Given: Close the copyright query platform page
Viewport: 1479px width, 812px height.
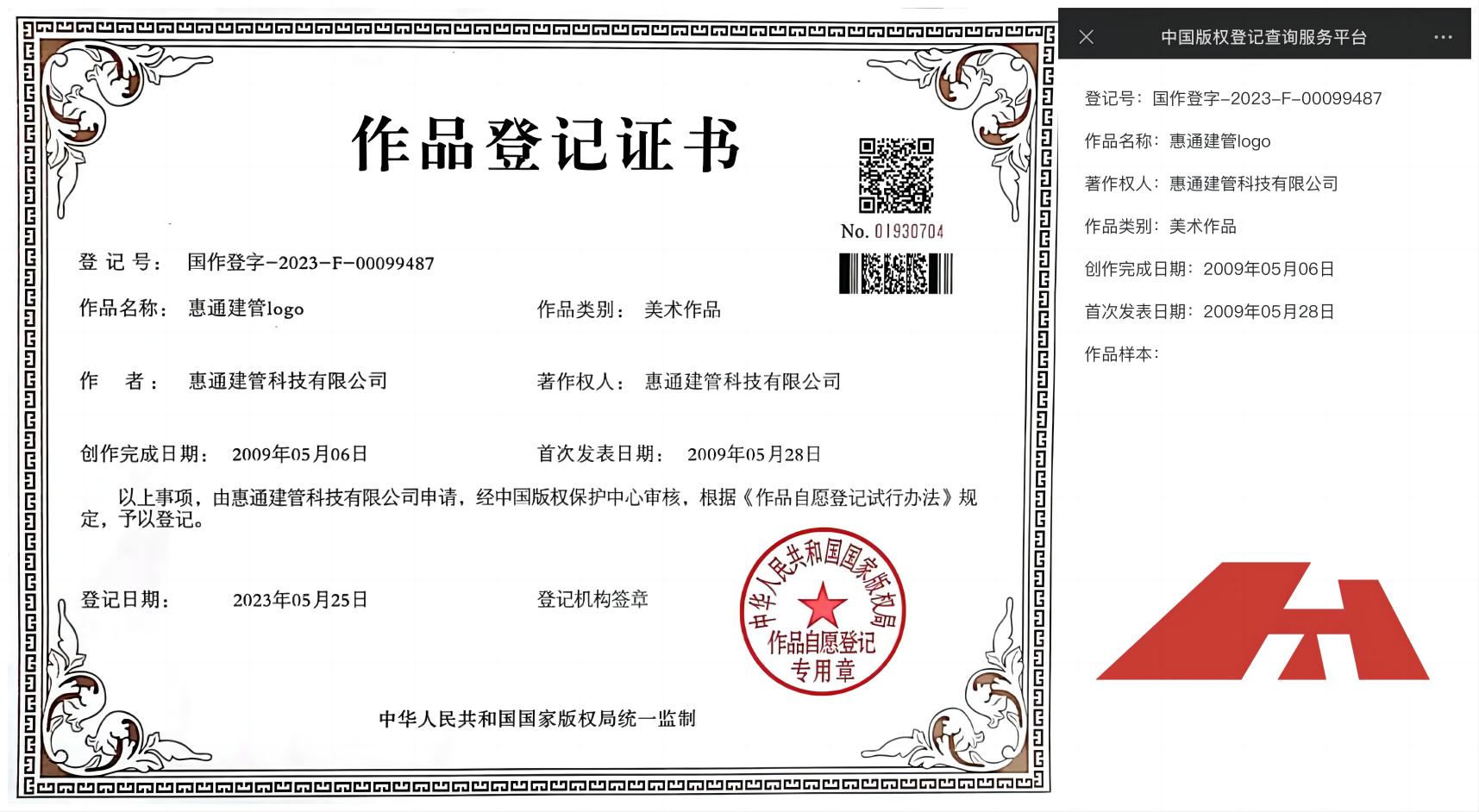Looking at the screenshot, I should click(x=1087, y=37).
